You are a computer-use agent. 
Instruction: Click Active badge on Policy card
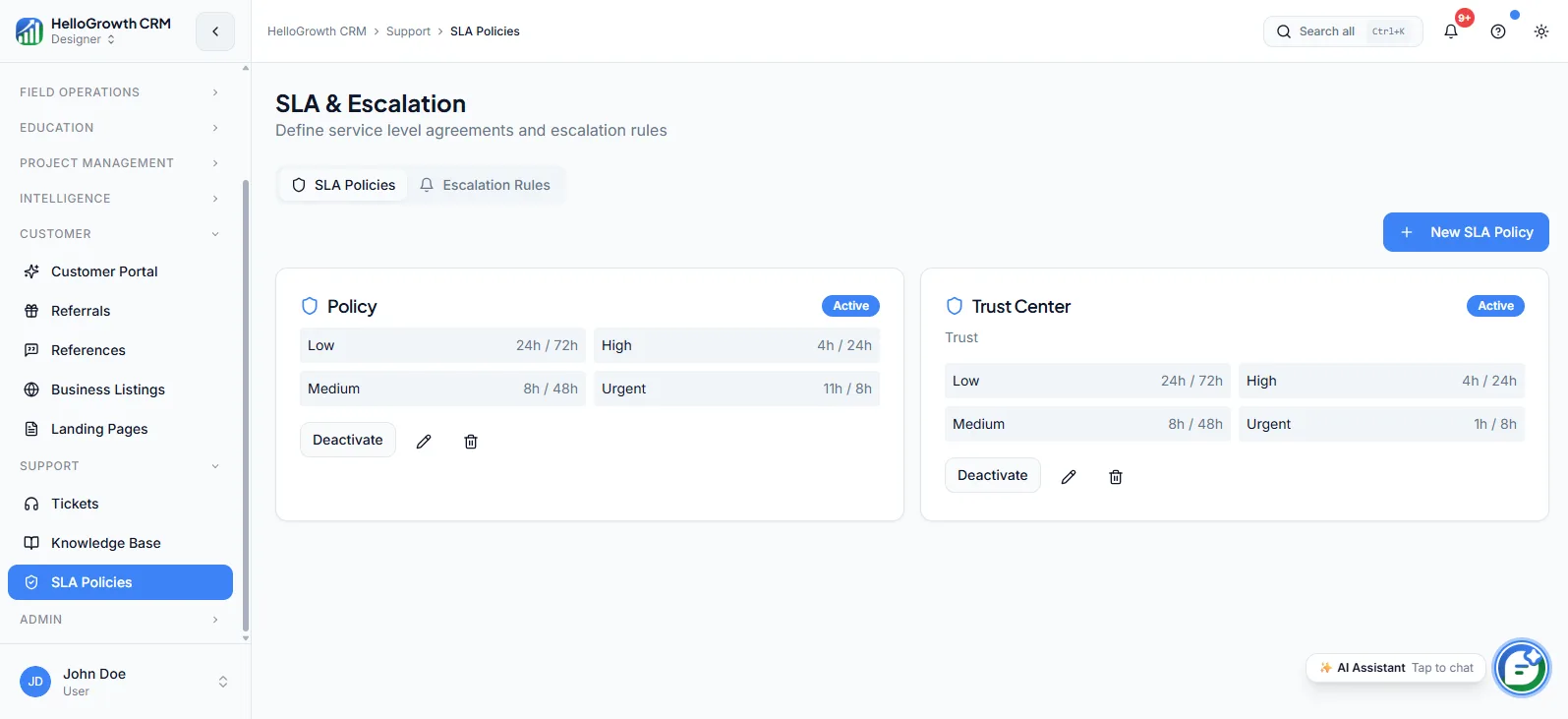point(850,306)
